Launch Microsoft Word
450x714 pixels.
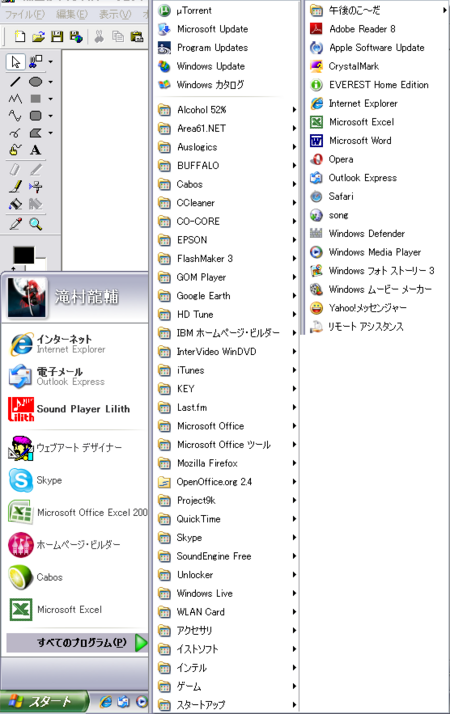pos(377,141)
